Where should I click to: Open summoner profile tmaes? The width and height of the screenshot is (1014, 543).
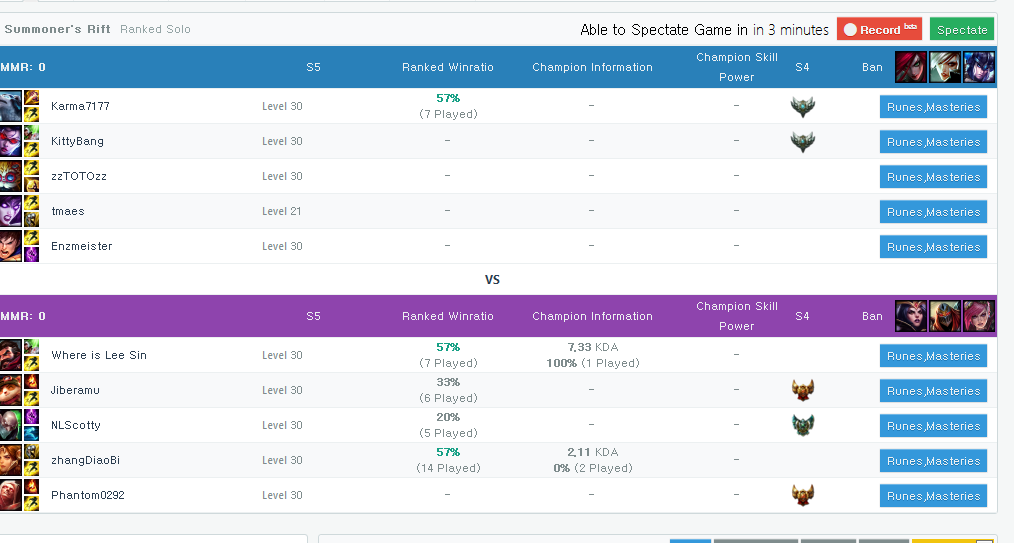tap(68, 211)
